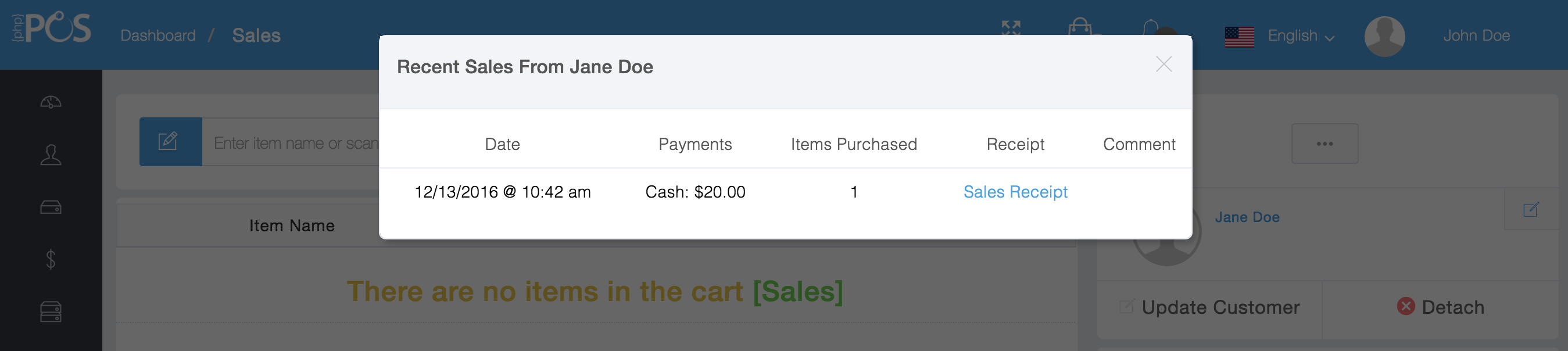Detach customer from sale
This screenshot has height=351, width=1568.
coord(1440,307)
